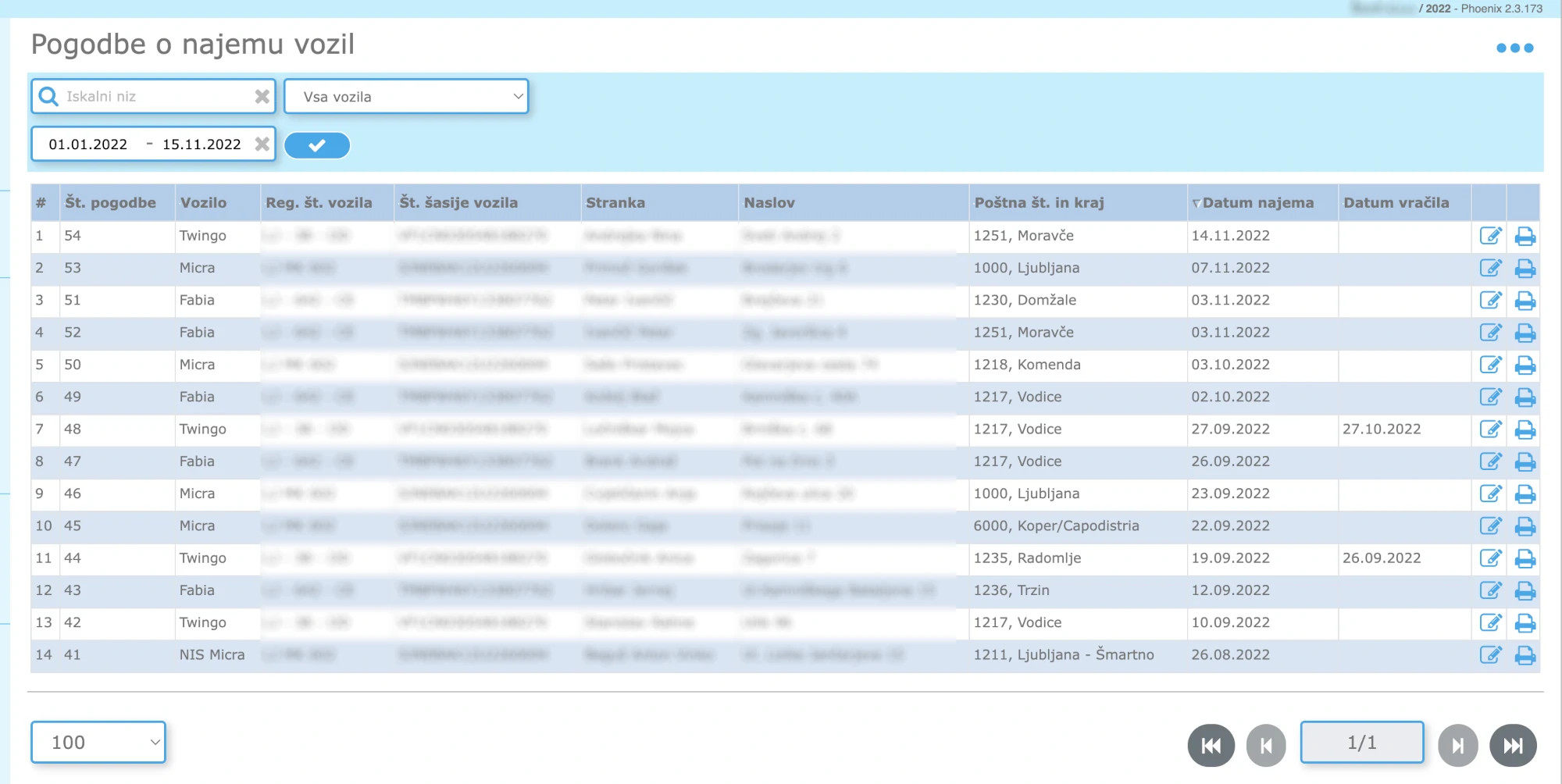This screenshot has height=784, width=1562.
Task: Print contract 44 Twingo
Action: [1525, 558]
